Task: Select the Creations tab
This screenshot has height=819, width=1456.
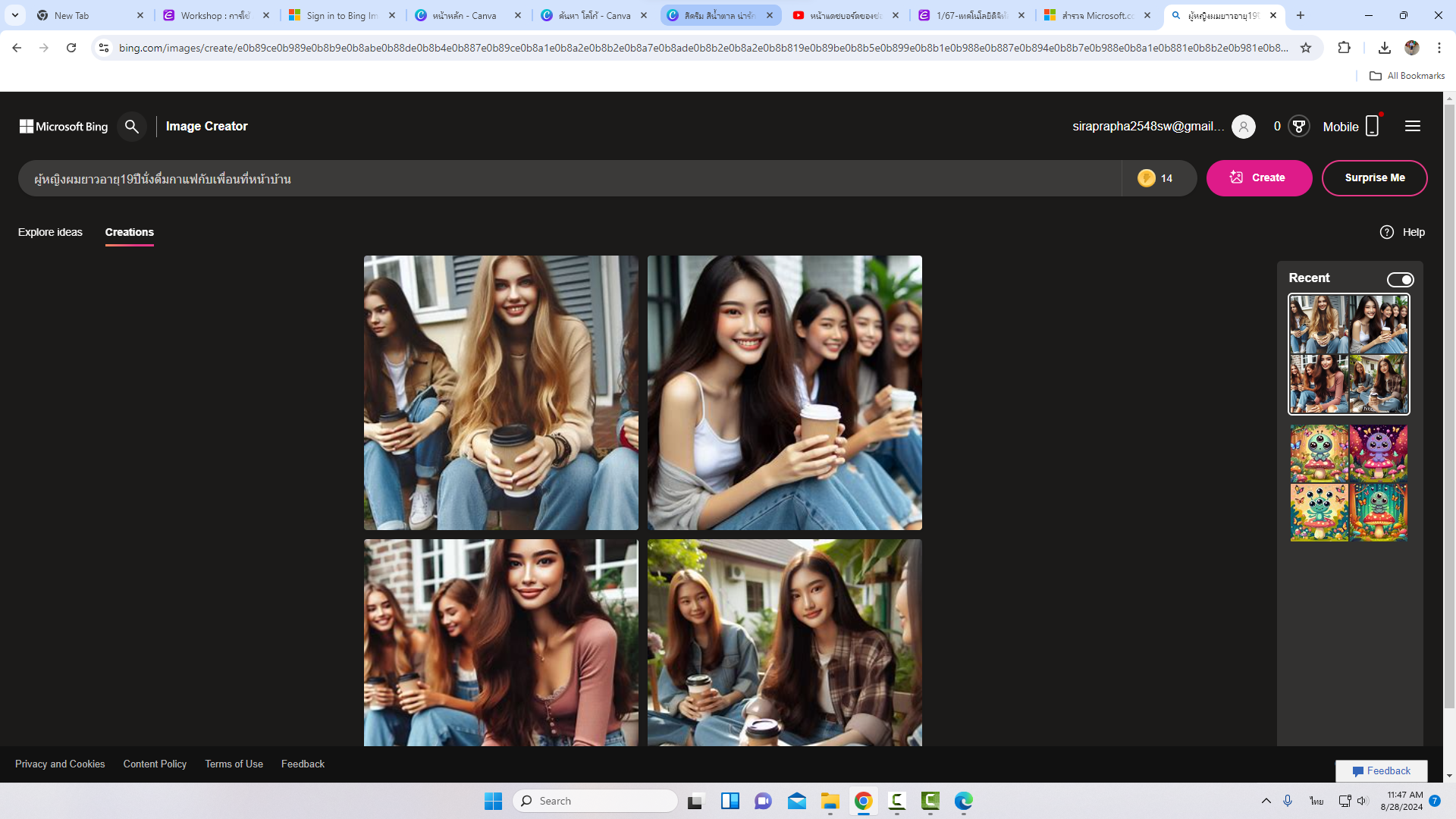Action: pyautogui.click(x=129, y=232)
